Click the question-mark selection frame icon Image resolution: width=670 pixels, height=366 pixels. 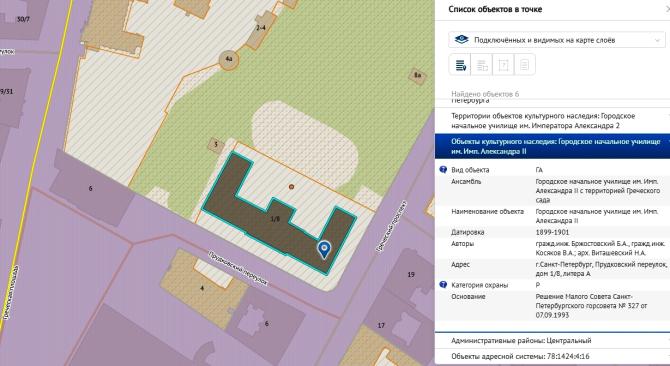503,65
